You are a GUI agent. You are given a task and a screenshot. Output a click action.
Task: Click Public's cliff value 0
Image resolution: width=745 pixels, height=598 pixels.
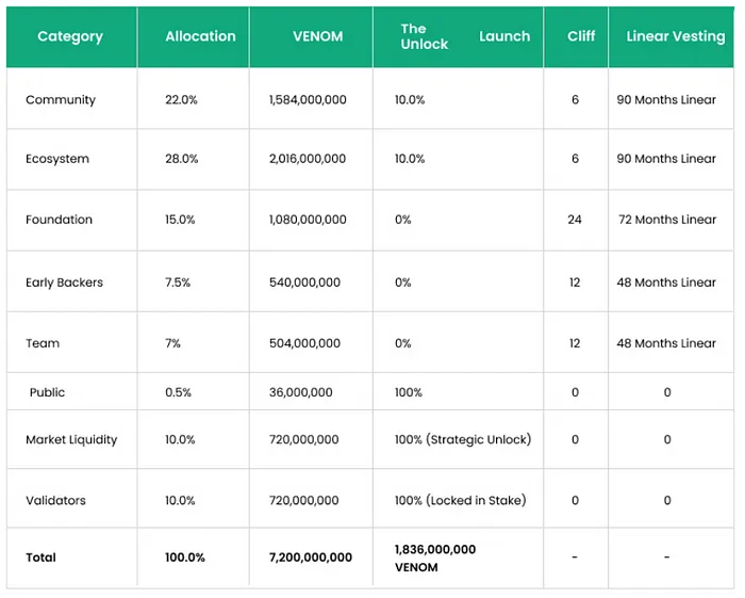575,392
